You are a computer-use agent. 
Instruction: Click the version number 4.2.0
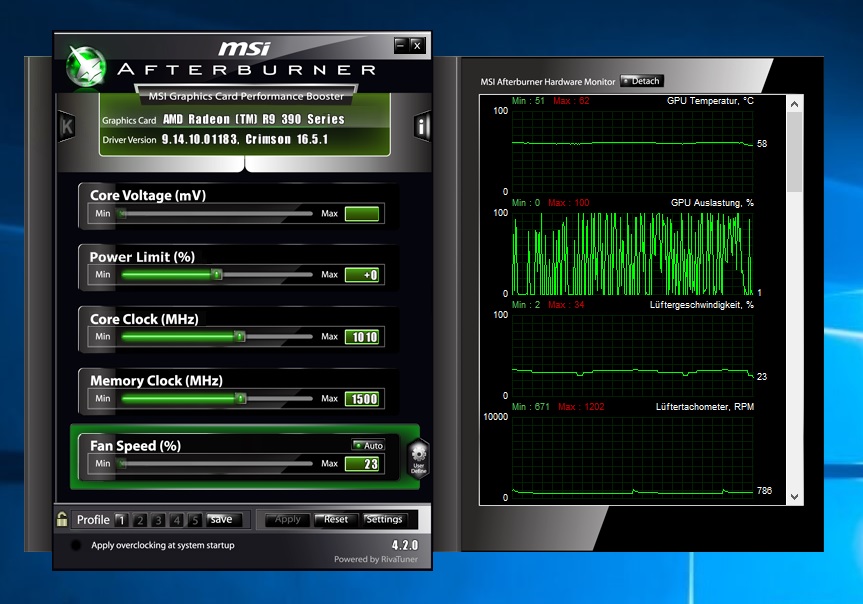[x=405, y=545]
